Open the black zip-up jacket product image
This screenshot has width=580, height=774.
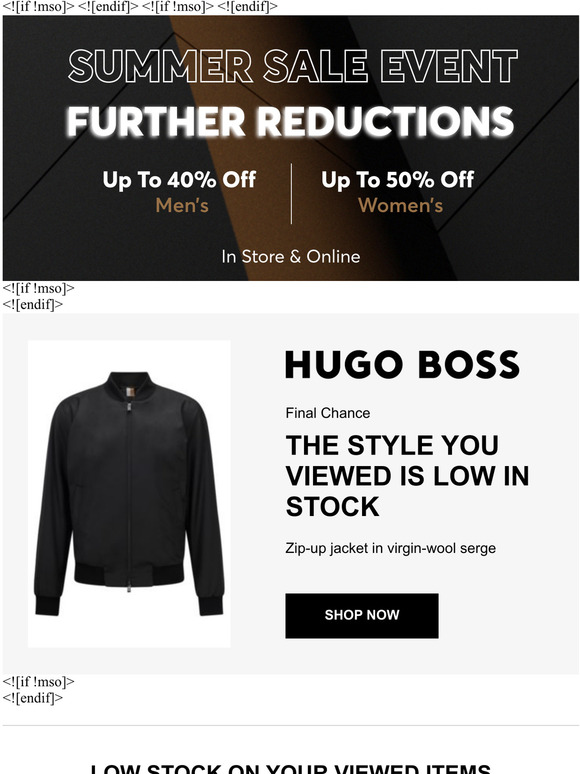(129, 494)
